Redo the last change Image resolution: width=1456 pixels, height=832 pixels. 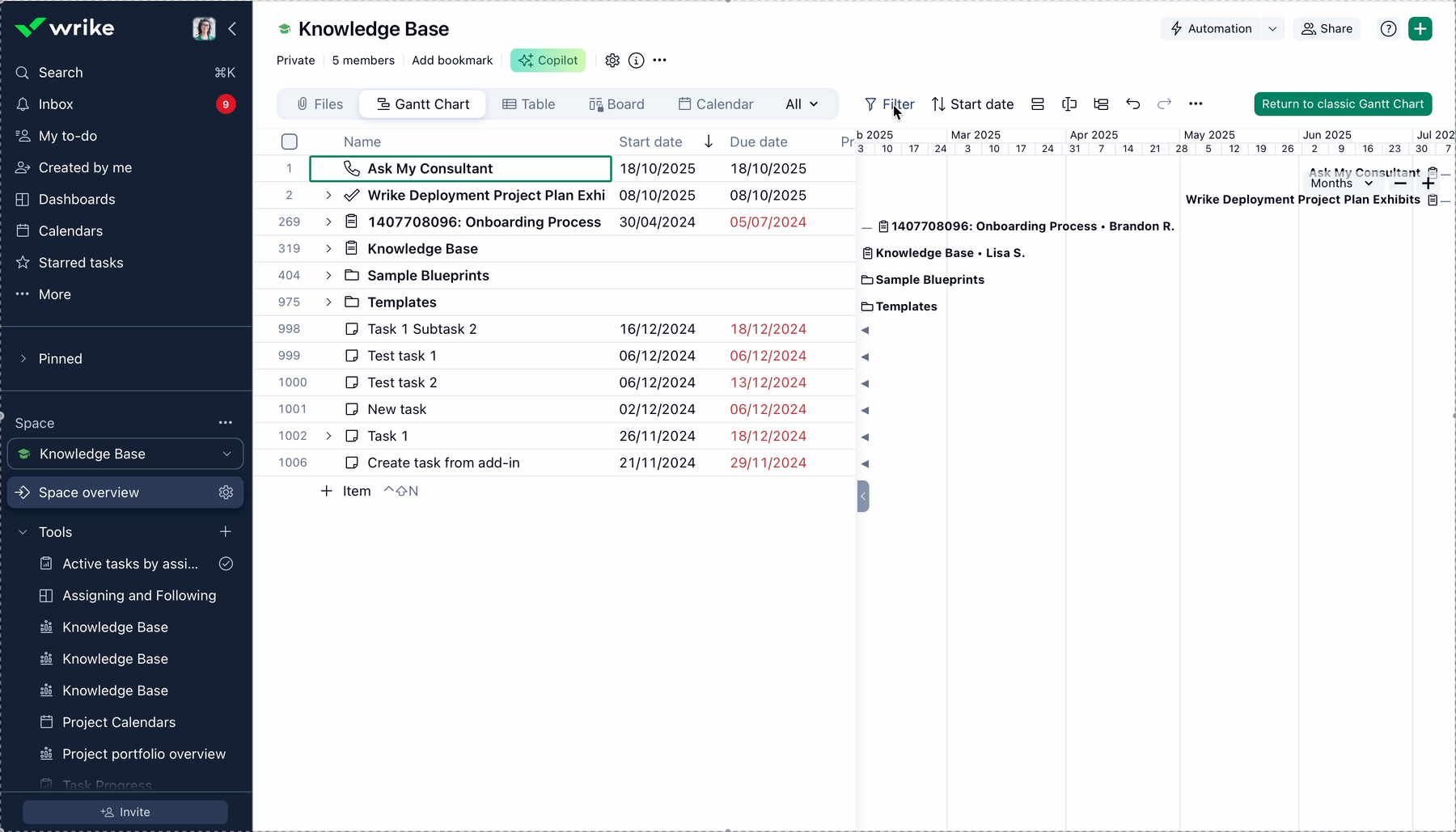[1164, 104]
